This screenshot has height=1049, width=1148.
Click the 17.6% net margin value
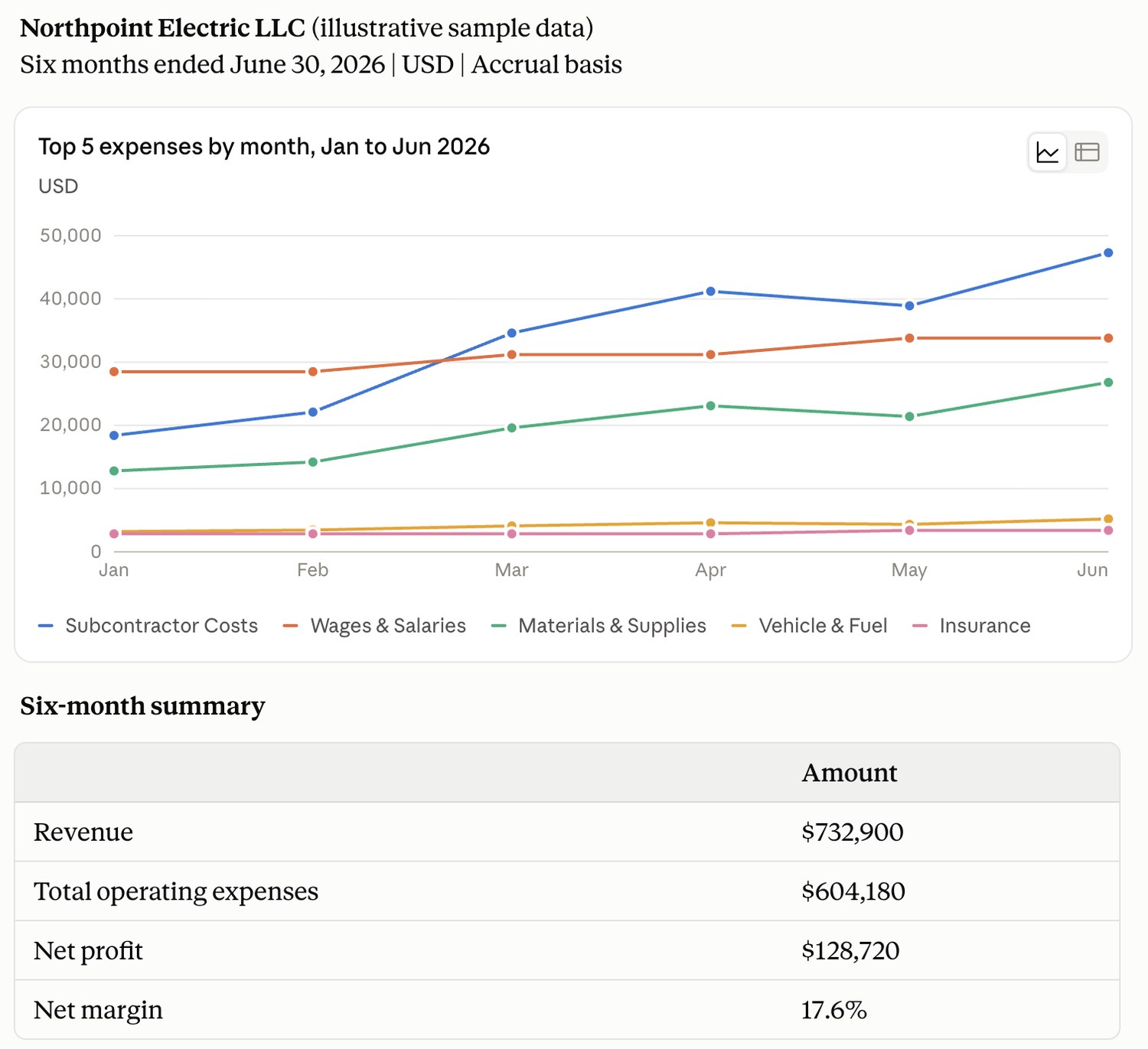coord(833,1010)
